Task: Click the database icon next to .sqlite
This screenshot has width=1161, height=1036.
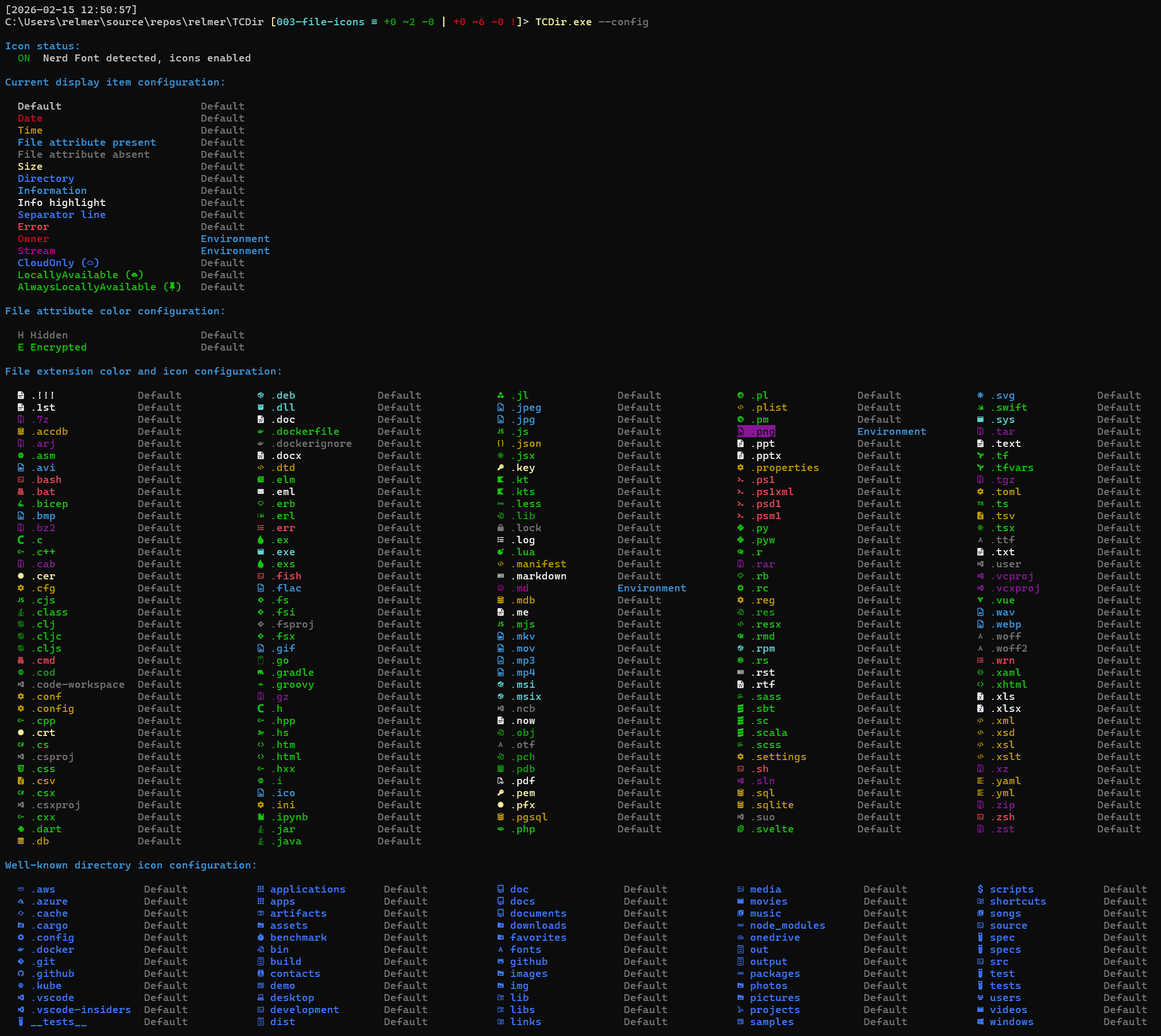Action: 740,805
